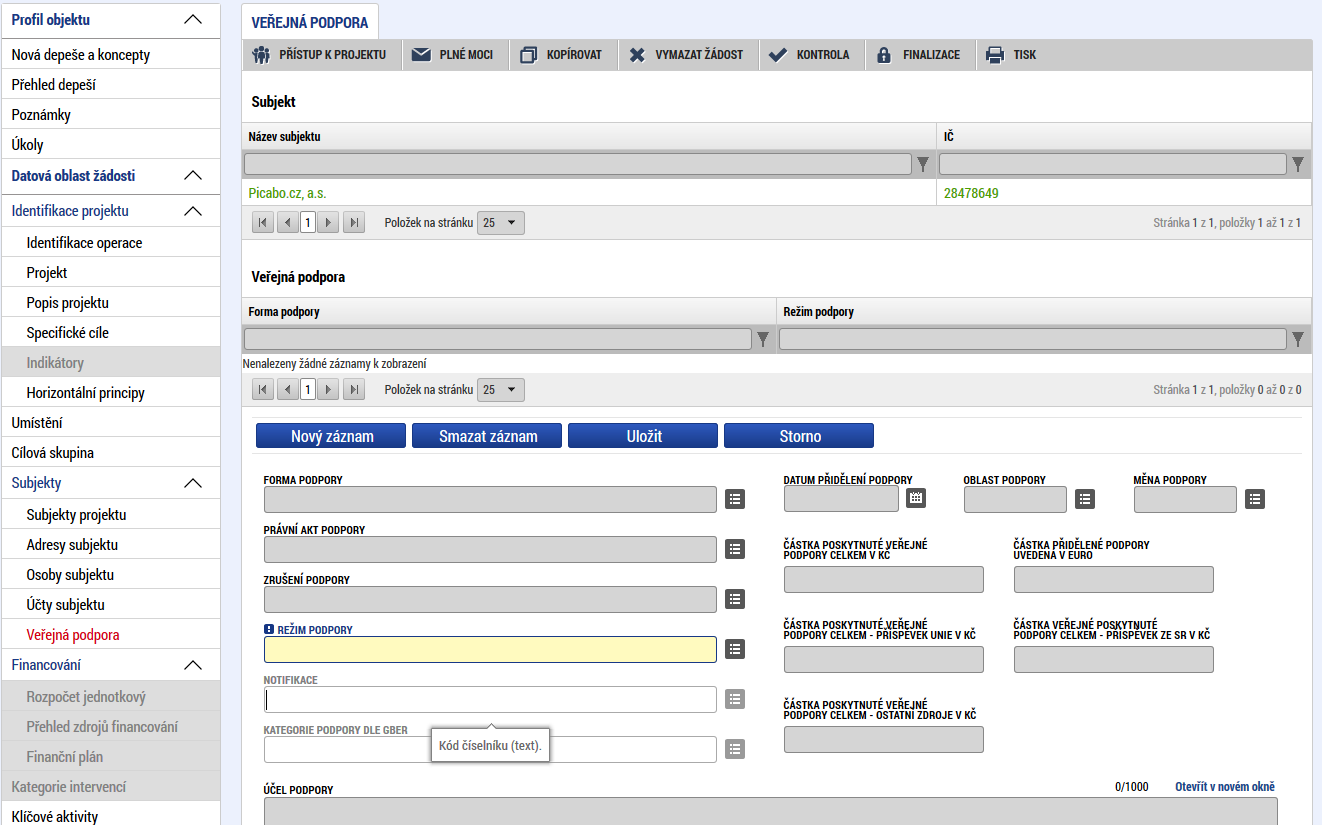Open Specifické cíle in sidebar
Screen dimensions: 1322x825
tap(110, 333)
